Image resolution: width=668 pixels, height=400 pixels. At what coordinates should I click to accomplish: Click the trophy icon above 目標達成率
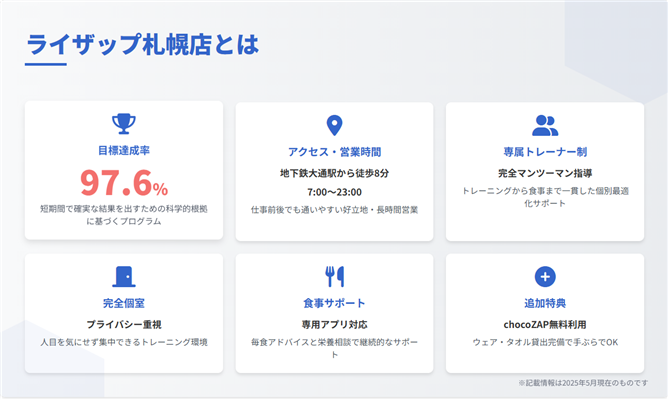124,124
